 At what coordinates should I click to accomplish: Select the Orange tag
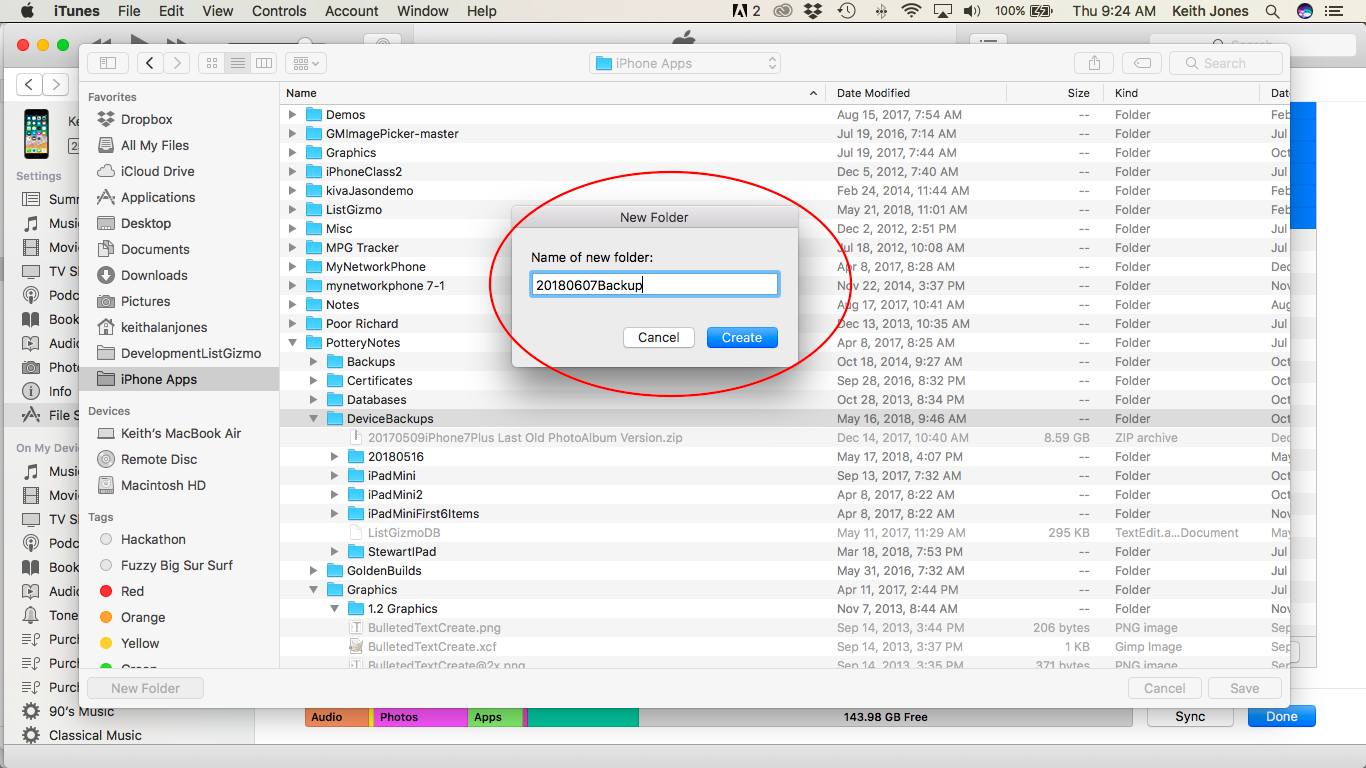point(143,617)
